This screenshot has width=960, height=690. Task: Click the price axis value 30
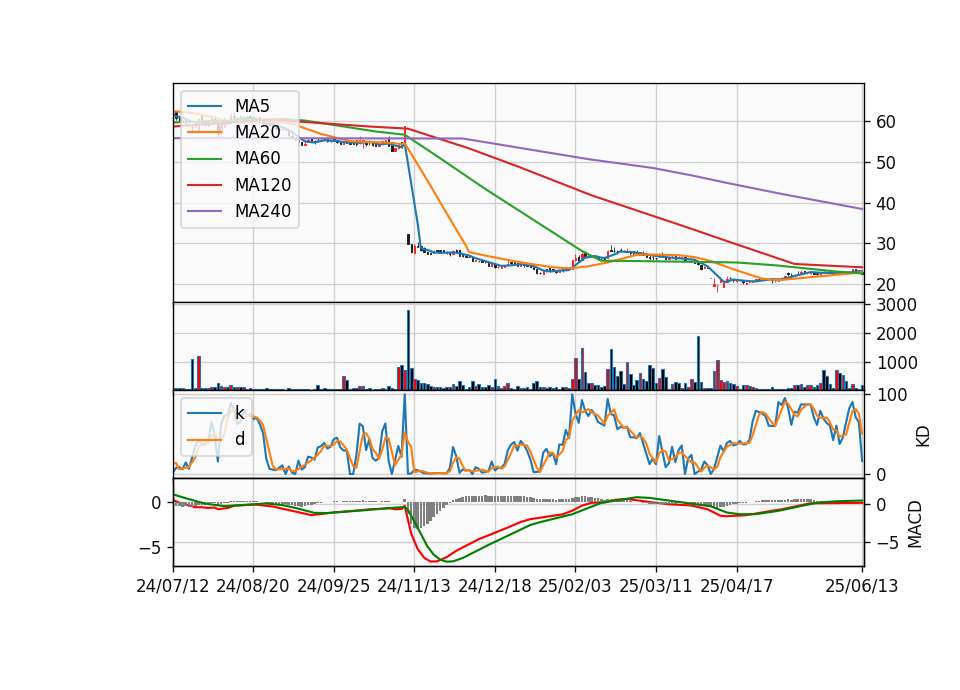coord(886,244)
